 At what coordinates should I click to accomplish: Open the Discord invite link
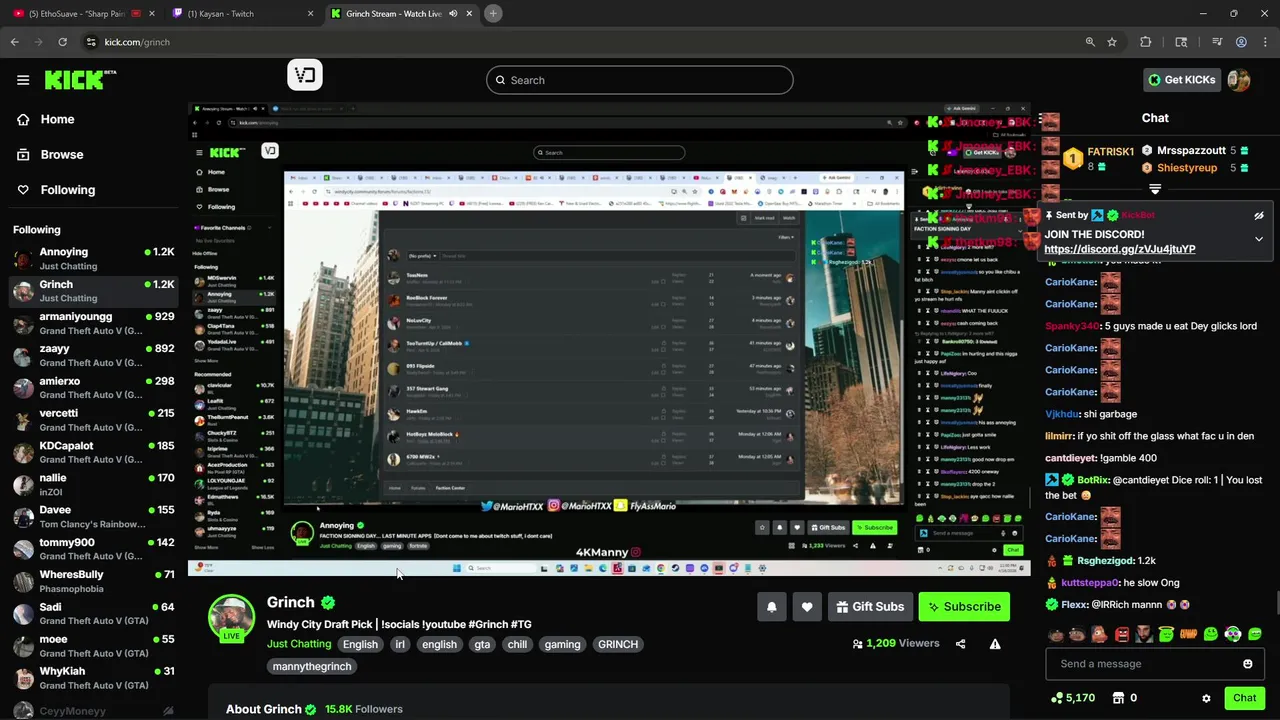[x=1119, y=249]
